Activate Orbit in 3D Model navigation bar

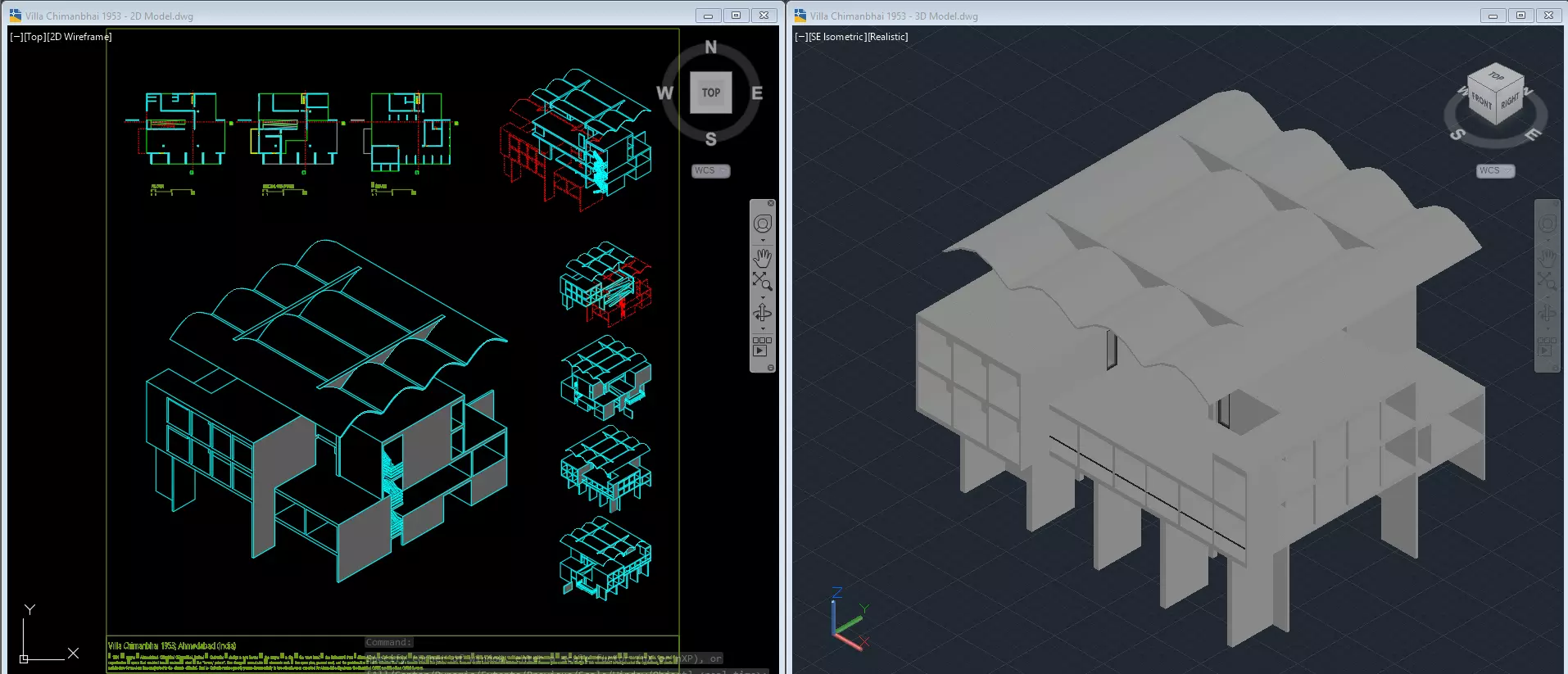[x=1547, y=314]
